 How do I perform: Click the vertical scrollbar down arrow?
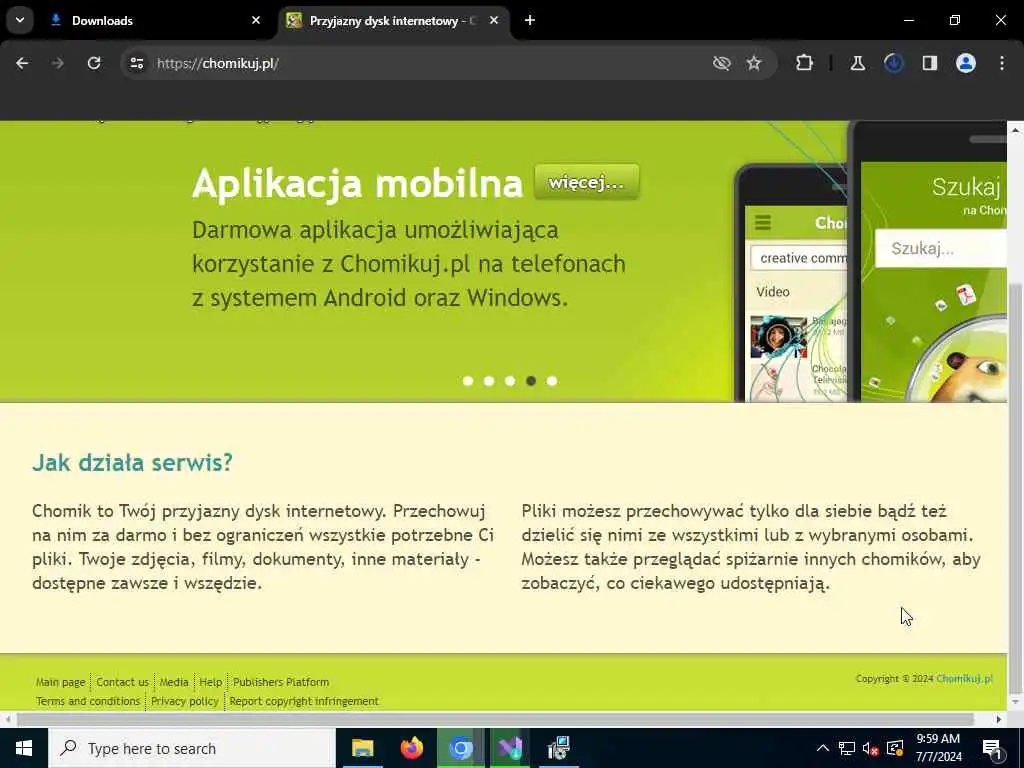tap(1016, 703)
